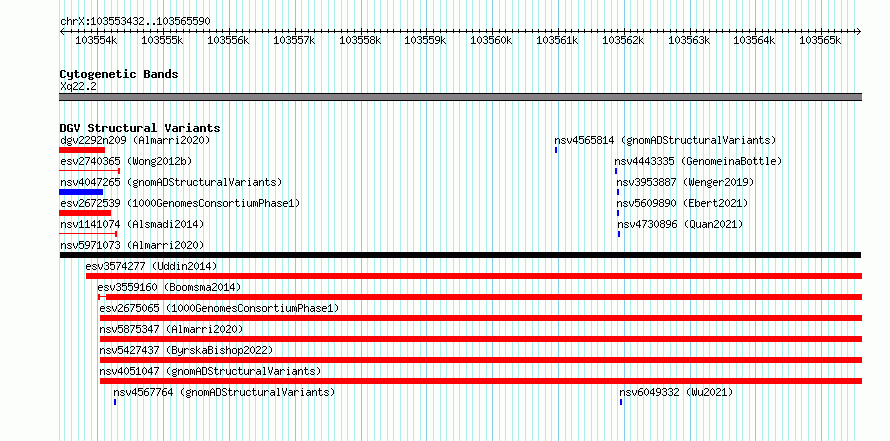
Task: Click the red bar beneath esv3574277
Action: pyautogui.click(x=474, y=276)
